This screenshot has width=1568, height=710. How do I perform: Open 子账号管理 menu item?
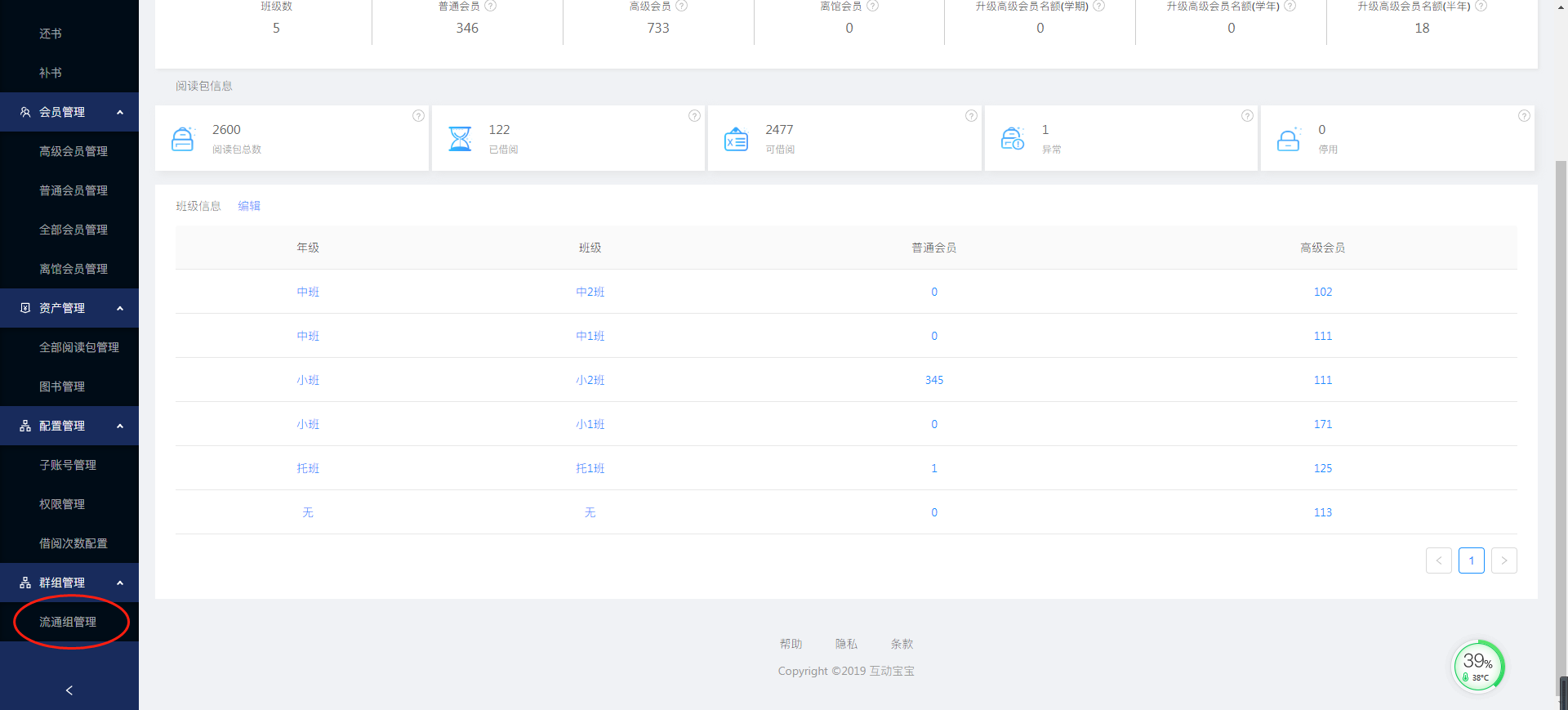pyautogui.click(x=69, y=465)
